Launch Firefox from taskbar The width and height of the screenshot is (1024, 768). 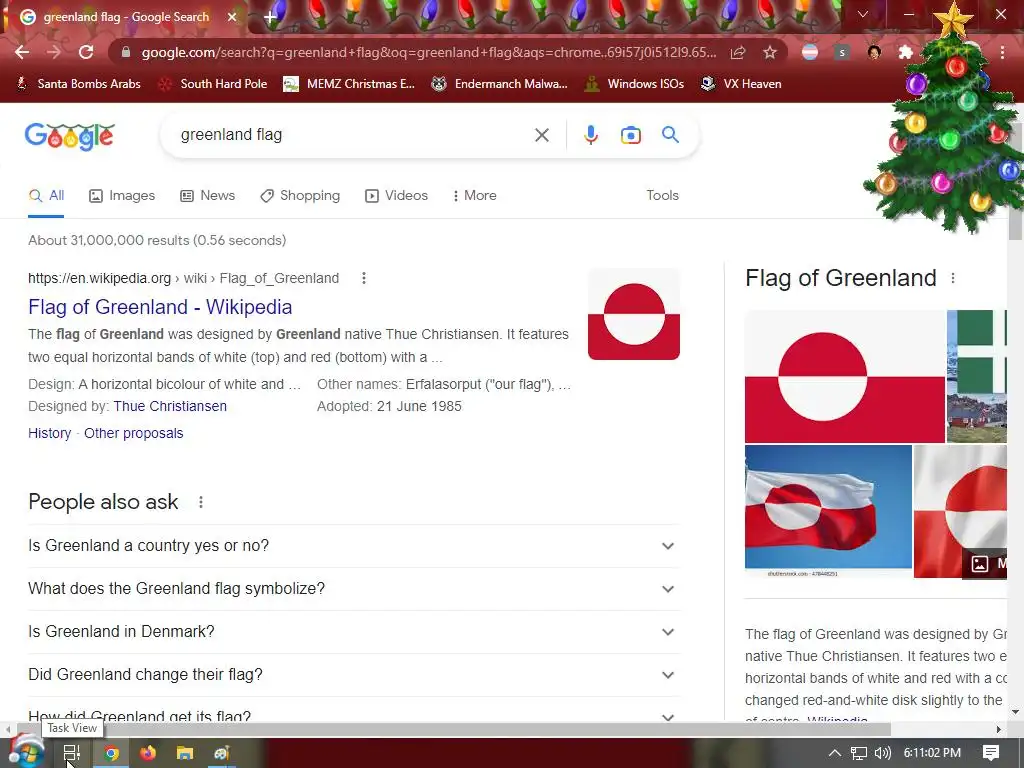pos(148,753)
